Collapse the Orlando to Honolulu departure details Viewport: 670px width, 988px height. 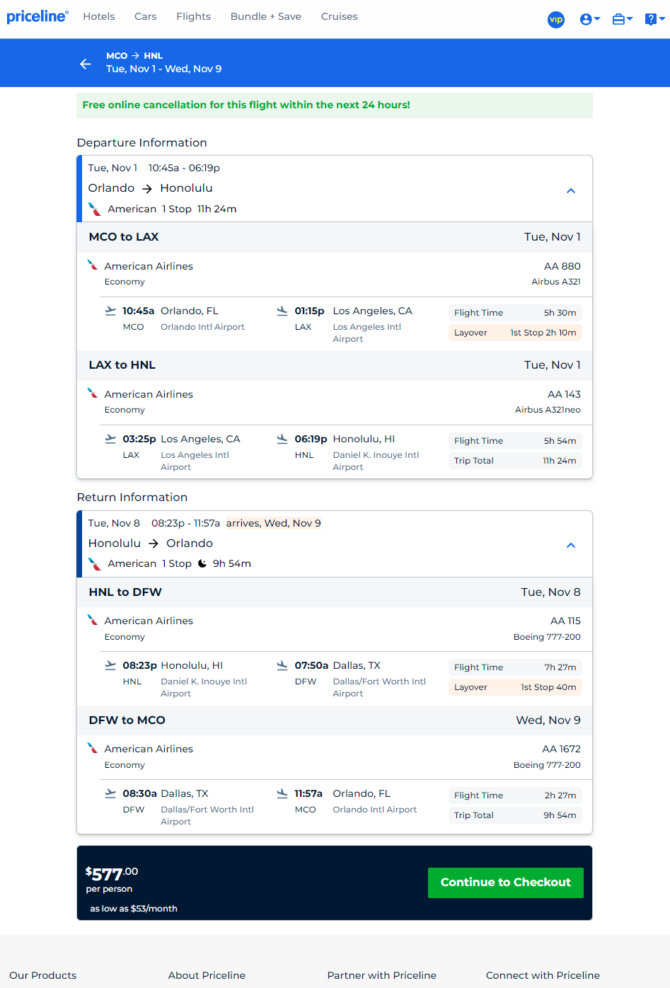coord(570,190)
